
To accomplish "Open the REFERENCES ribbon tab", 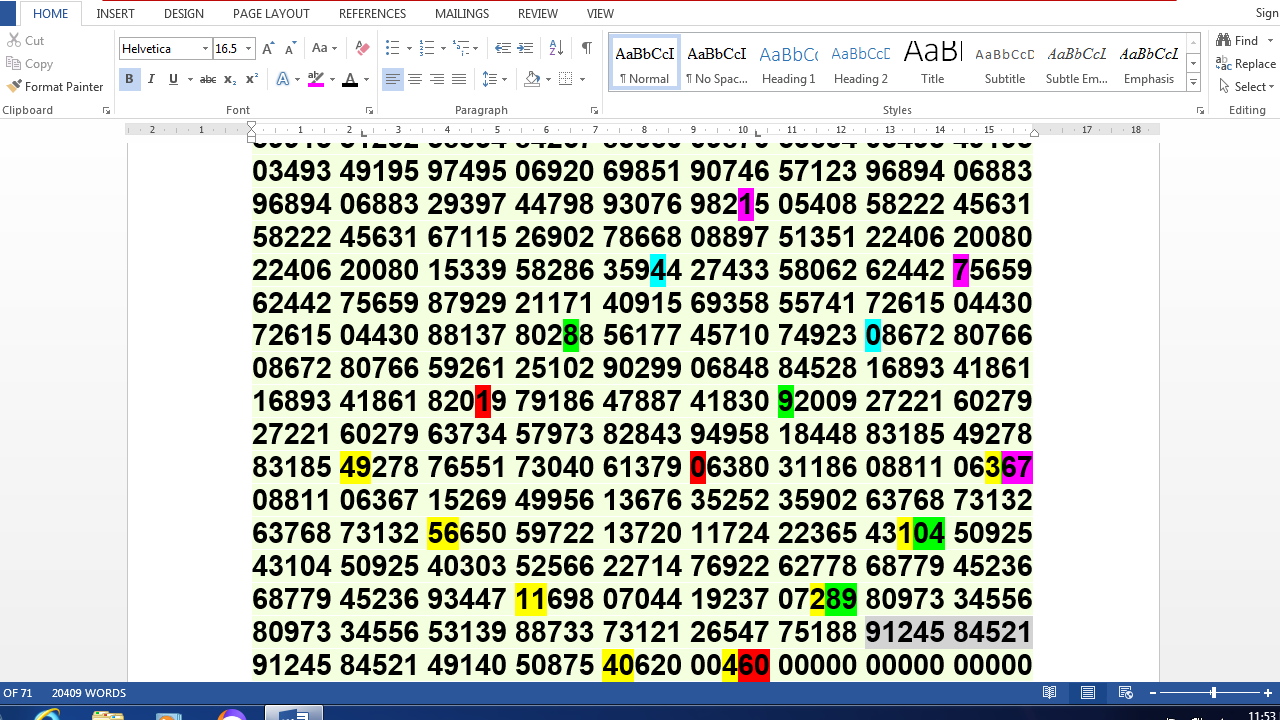I will tap(372, 14).
